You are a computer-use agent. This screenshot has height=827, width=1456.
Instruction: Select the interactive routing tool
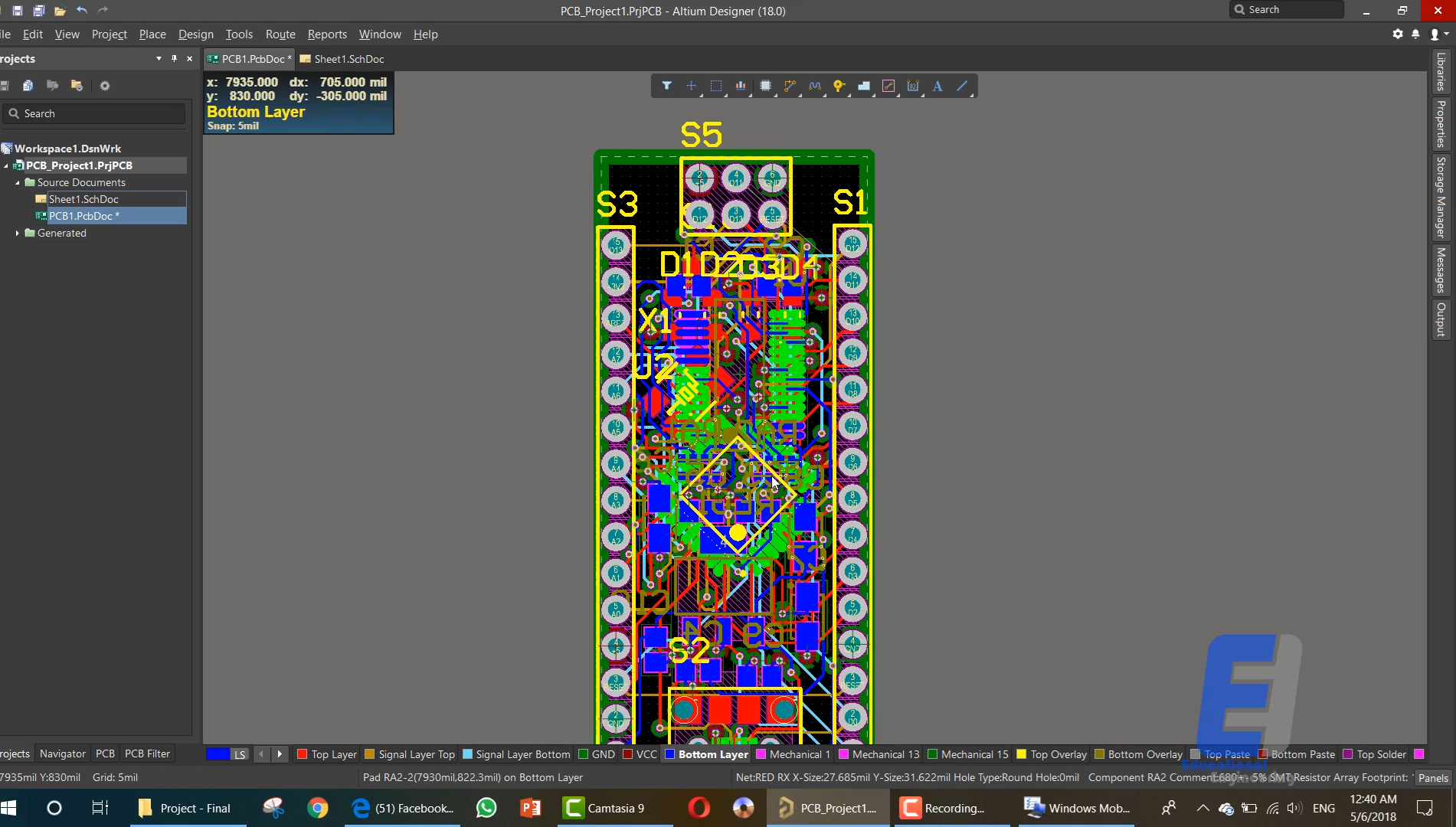(790, 86)
